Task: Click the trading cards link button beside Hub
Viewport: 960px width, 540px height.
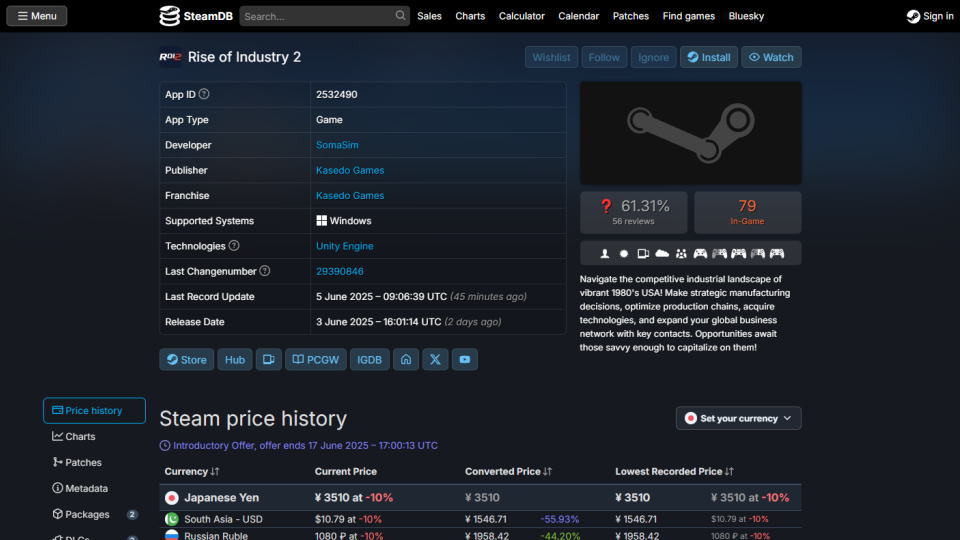Action: point(268,359)
